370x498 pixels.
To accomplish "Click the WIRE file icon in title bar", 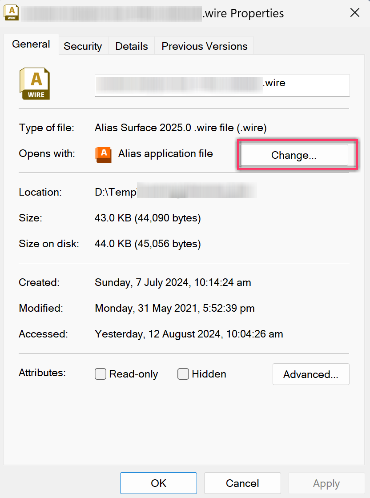I will (11, 13).
